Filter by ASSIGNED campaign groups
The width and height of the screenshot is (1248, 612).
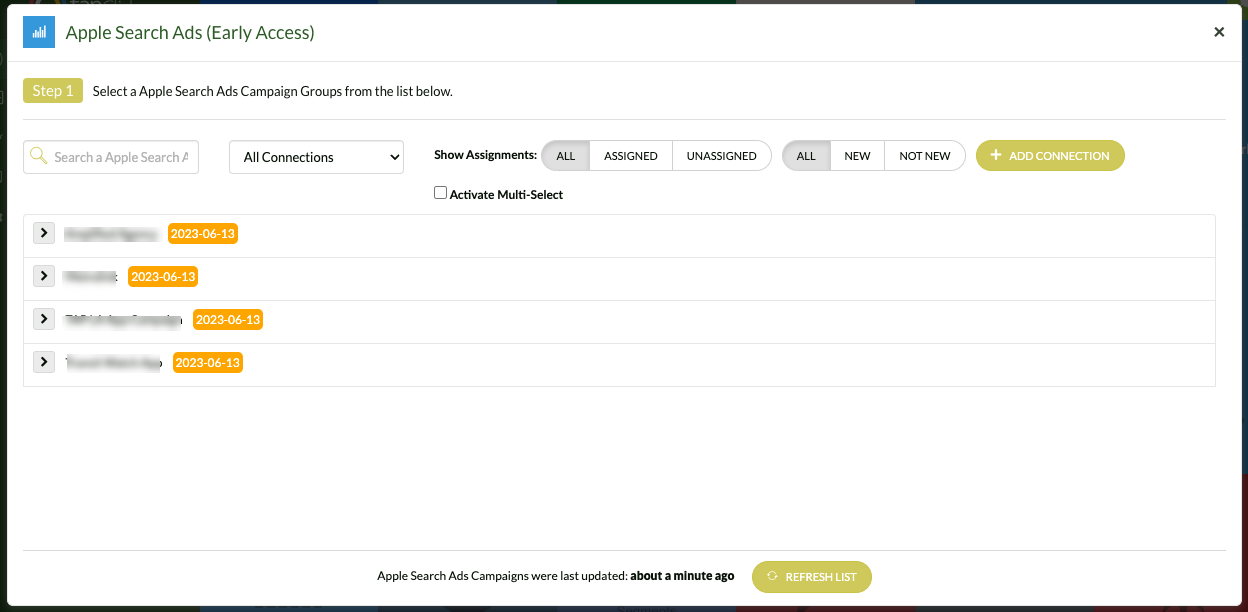point(631,156)
